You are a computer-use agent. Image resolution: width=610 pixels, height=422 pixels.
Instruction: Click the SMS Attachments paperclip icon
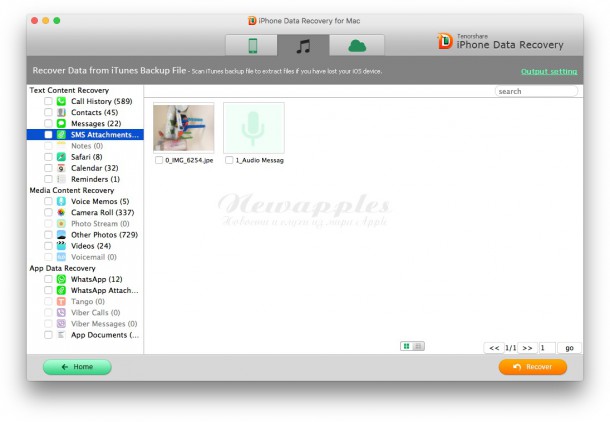pyautogui.click(x=61, y=135)
